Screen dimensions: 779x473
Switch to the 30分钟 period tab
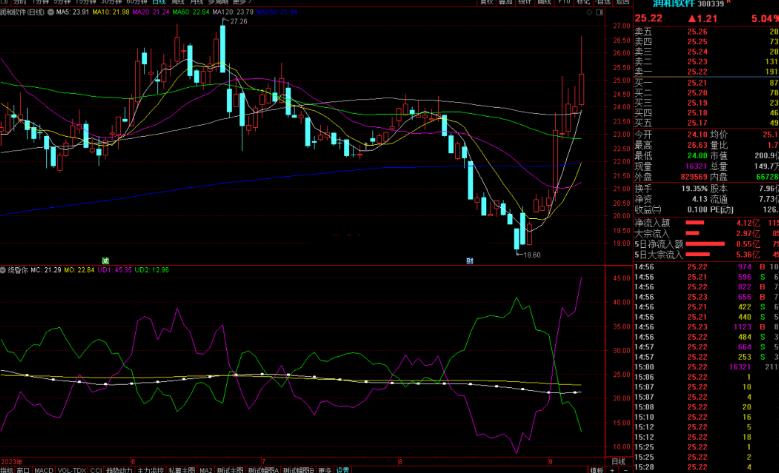[112, 2]
